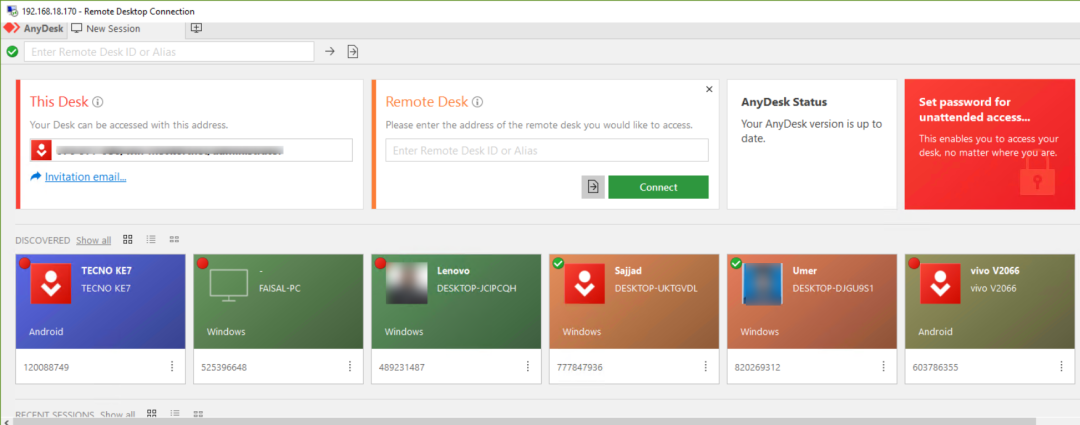Open This Desk info icon
Viewport: 1080px width, 425px height.
click(98, 102)
